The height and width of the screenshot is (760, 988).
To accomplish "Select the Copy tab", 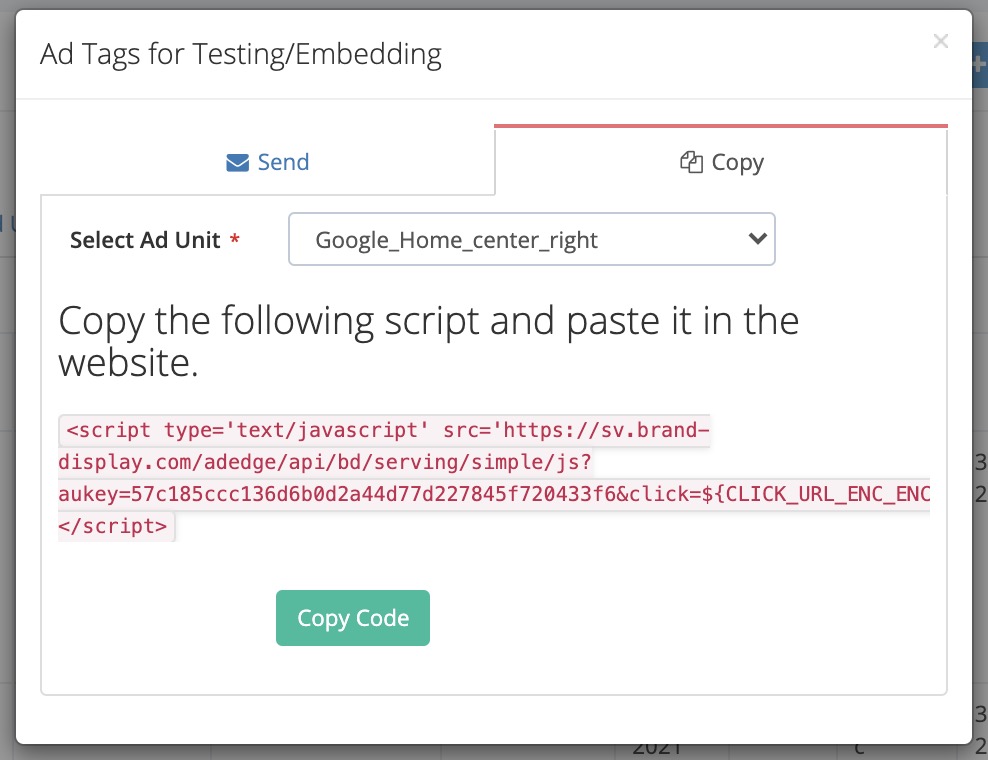I will [721, 163].
